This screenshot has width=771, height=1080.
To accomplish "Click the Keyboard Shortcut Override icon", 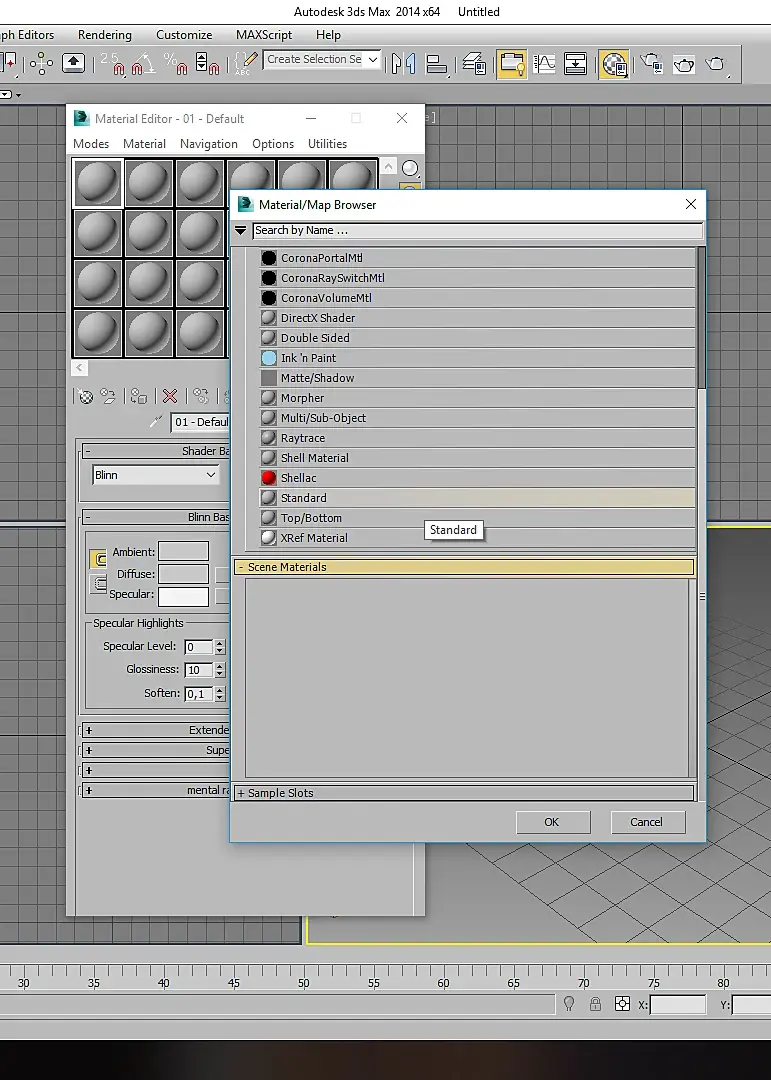I will (74, 63).
